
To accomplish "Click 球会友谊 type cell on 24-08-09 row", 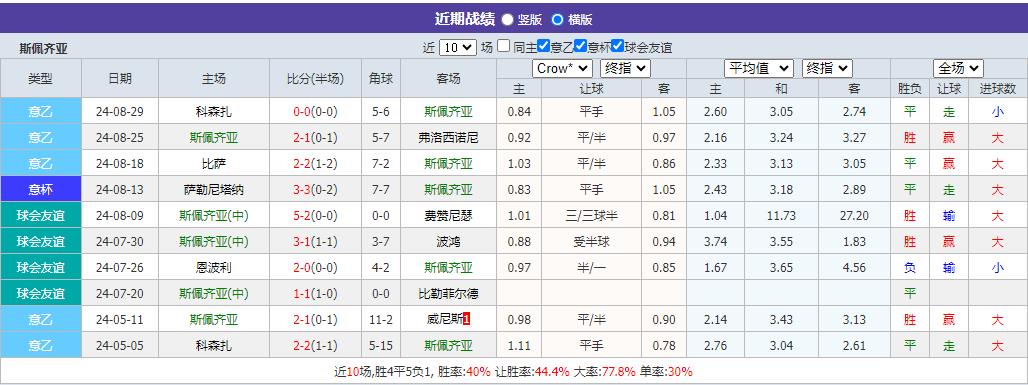I will pos(41,216).
